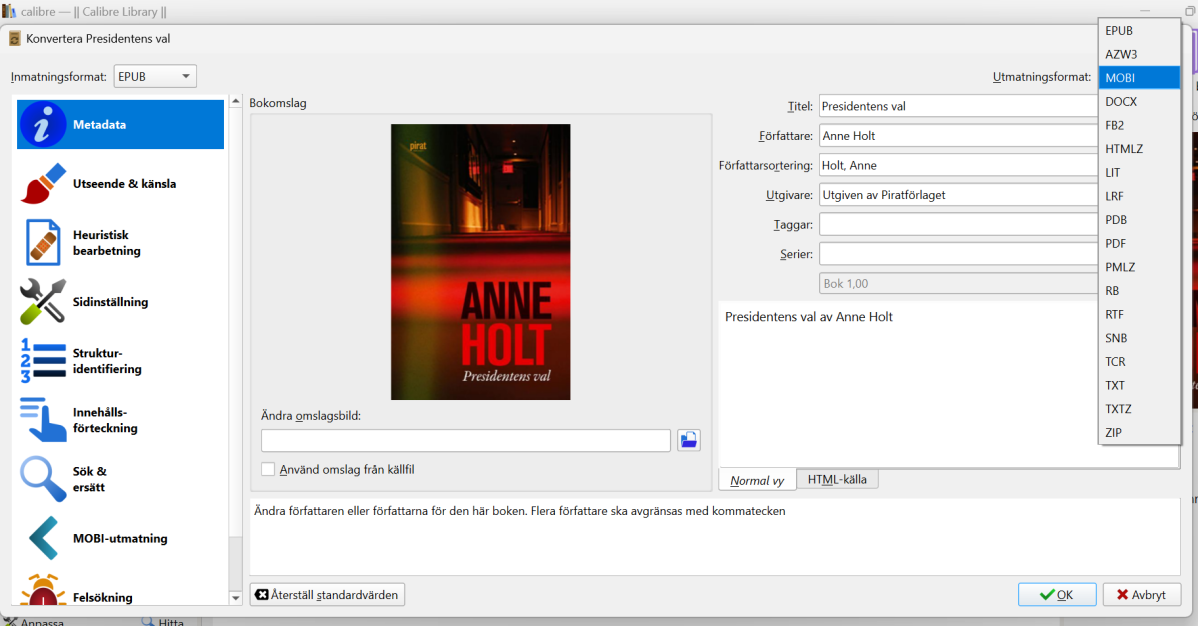1198x626 pixels.
Task: Click the Heuristisk bearbetning bandage icon
Action: tap(43, 242)
